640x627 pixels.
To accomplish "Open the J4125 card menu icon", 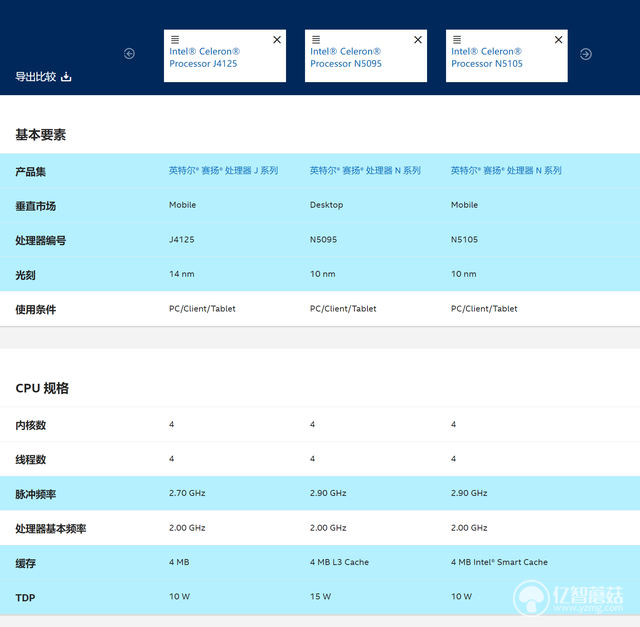I will [175, 40].
